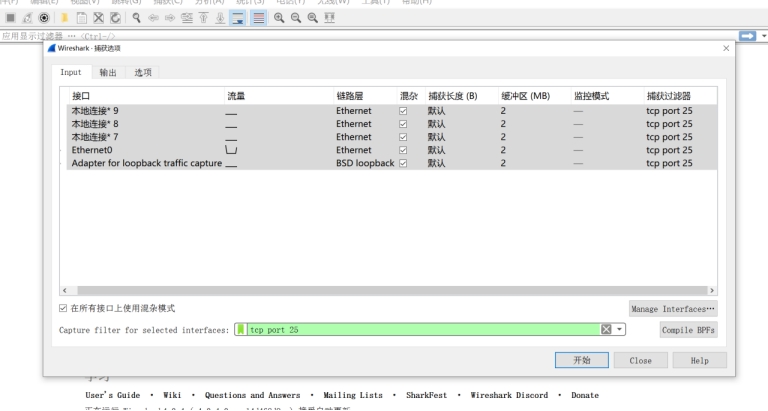Click the zoom in toolbar icon
The height and width of the screenshot is (411, 768).
(278, 20)
